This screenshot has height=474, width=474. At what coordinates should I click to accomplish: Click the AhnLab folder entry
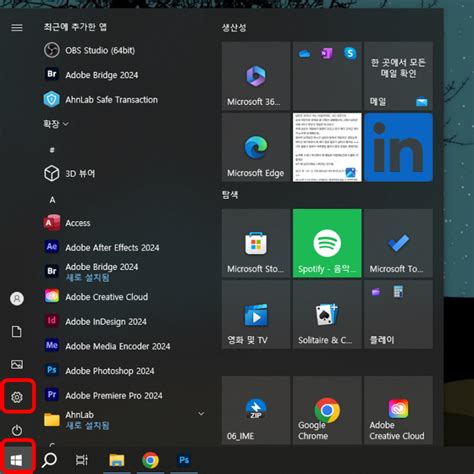tap(124, 420)
